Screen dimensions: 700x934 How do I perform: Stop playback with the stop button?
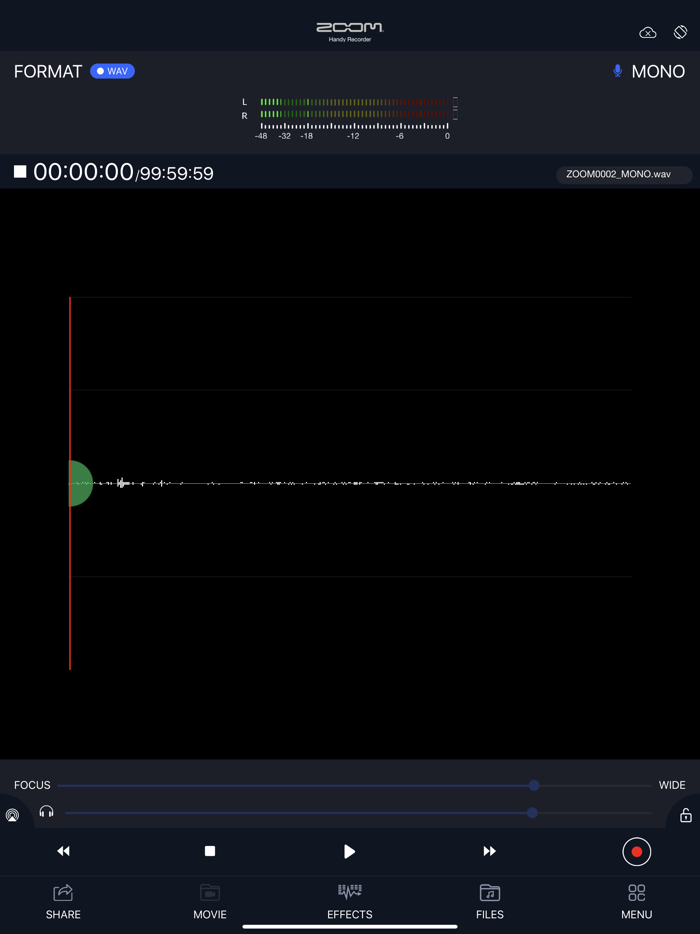point(210,851)
